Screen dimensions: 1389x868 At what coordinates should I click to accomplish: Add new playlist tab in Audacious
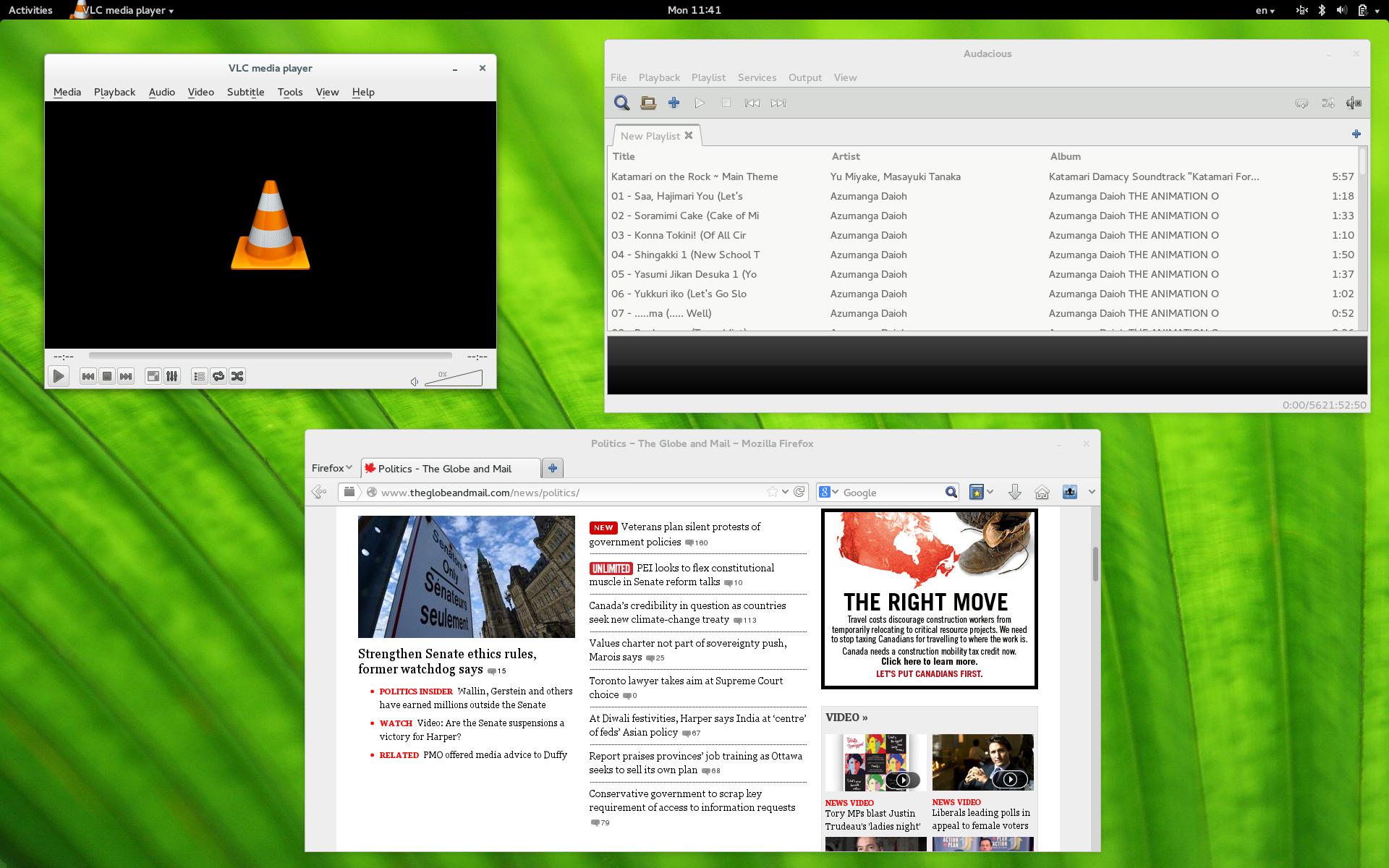pyautogui.click(x=1356, y=134)
